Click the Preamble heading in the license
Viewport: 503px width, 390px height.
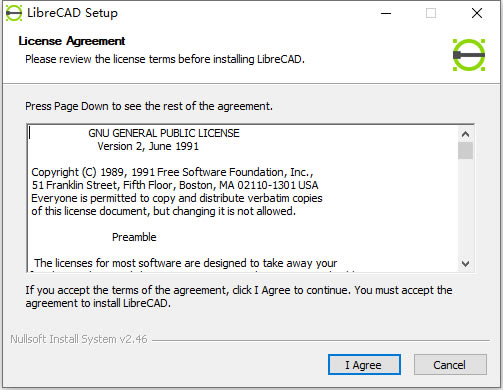(134, 237)
